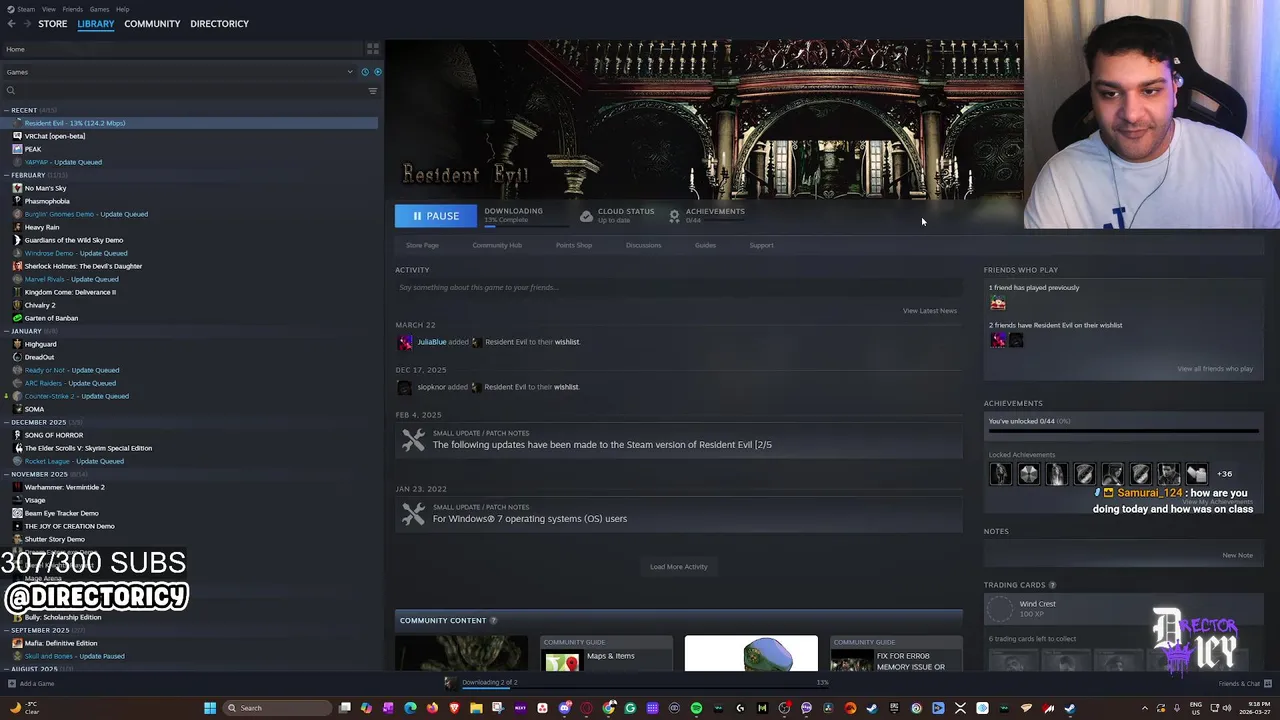Image resolution: width=1280 pixels, height=720 pixels.
Task: Open the Community Hub link
Action: click(x=497, y=245)
